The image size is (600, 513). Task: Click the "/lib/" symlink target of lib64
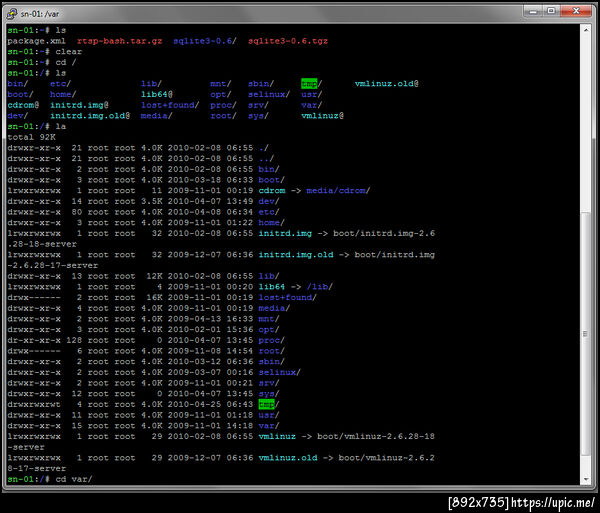click(320, 287)
